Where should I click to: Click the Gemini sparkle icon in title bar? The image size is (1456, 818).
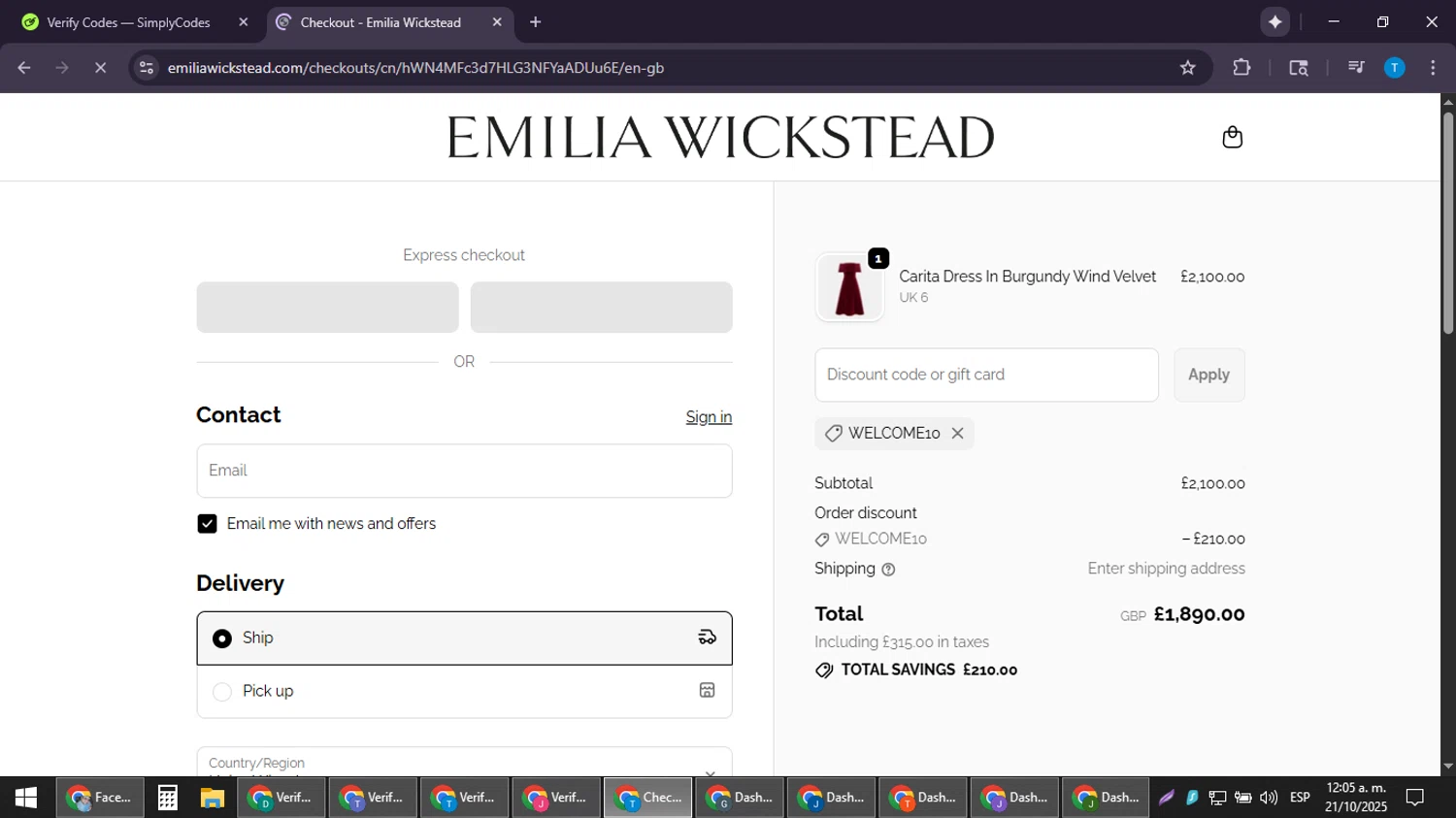click(x=1274, y=22)
